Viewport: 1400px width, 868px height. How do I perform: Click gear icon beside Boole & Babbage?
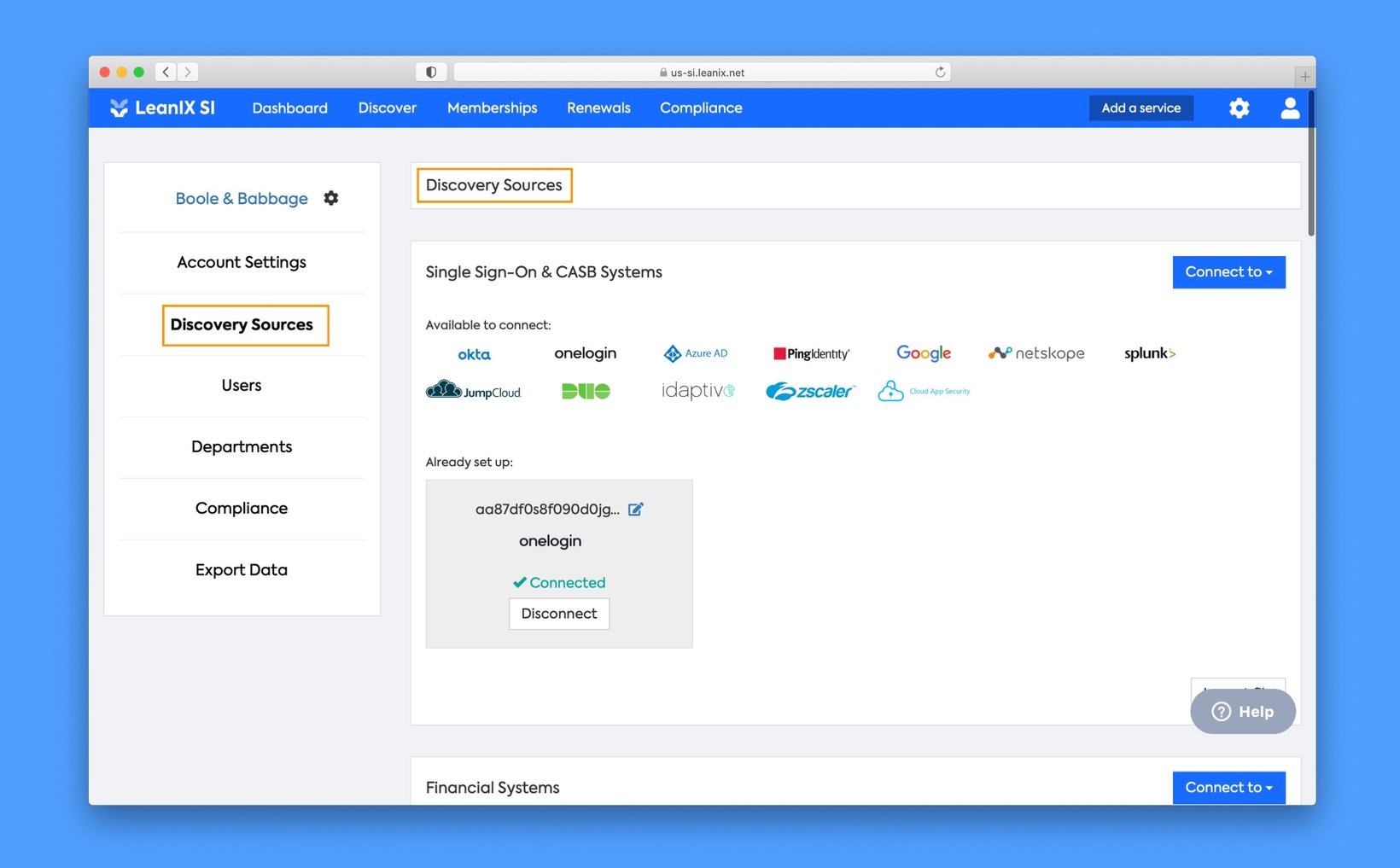tap(331, 198)
